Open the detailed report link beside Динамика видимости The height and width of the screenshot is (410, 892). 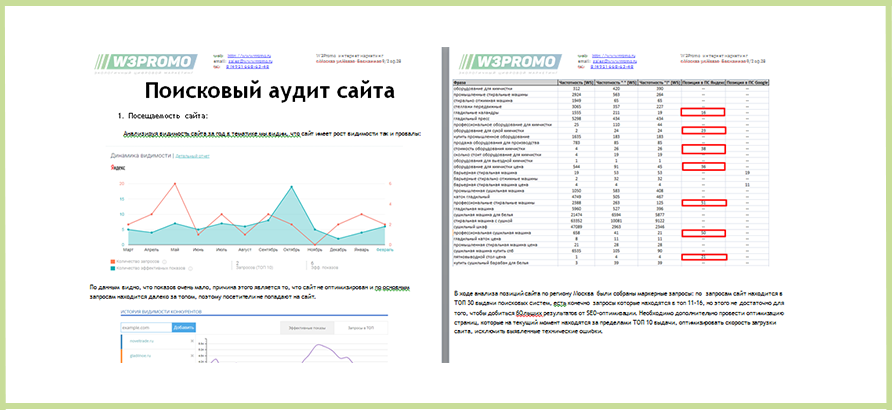click(192, 155)
